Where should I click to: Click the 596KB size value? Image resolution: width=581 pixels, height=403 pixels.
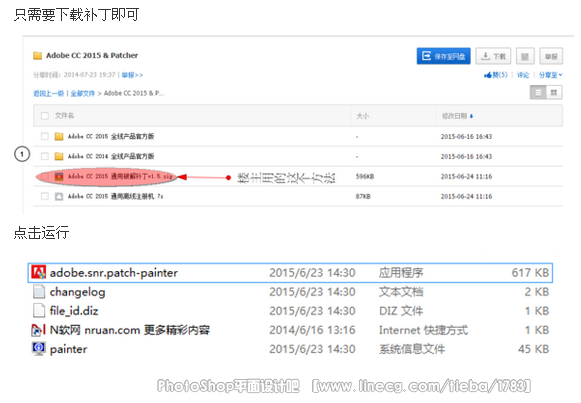[x=365, y=176]
